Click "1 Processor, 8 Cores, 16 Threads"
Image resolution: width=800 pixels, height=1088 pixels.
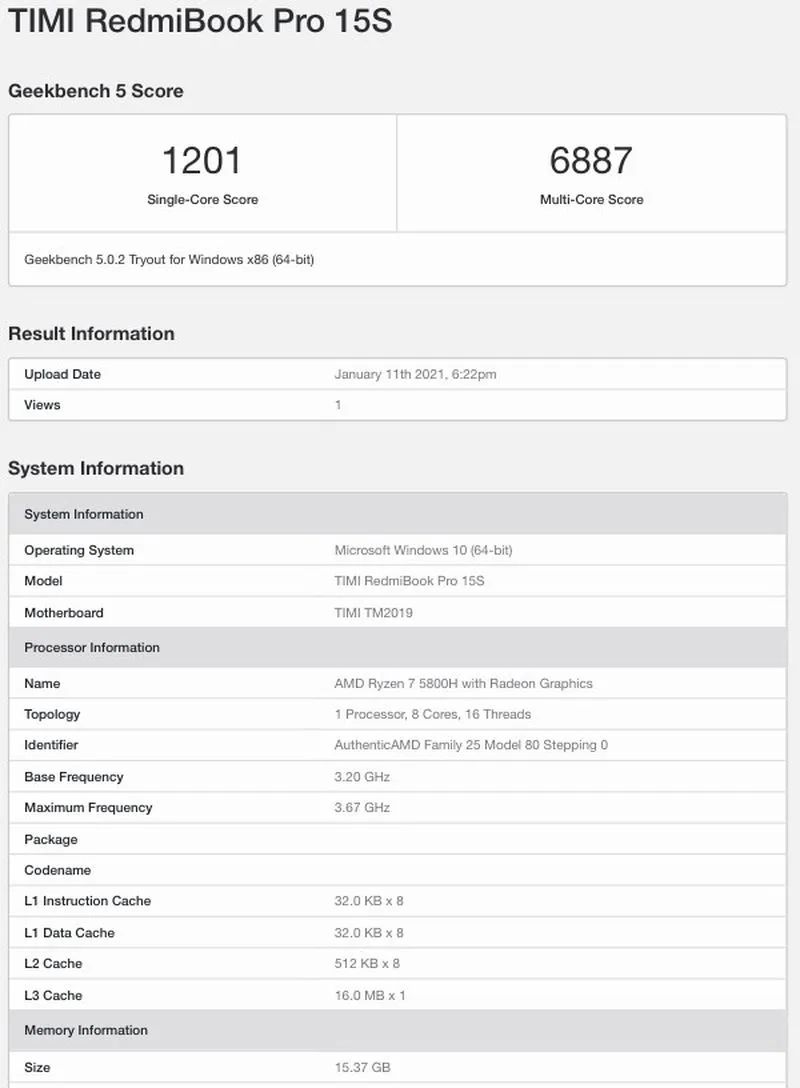pyautogui.click(x=433, y=714)
